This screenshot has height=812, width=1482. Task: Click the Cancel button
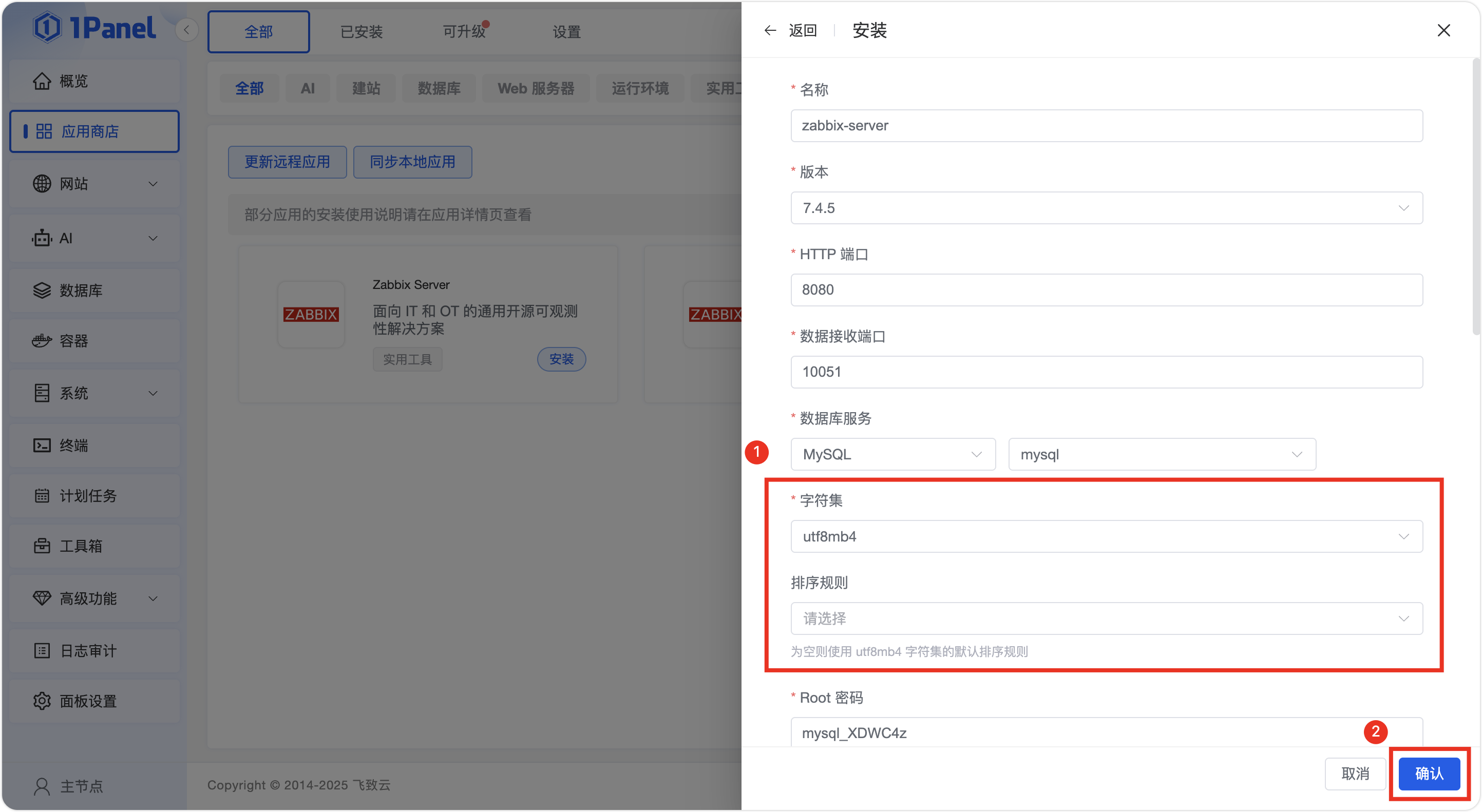coord(1355,774)
